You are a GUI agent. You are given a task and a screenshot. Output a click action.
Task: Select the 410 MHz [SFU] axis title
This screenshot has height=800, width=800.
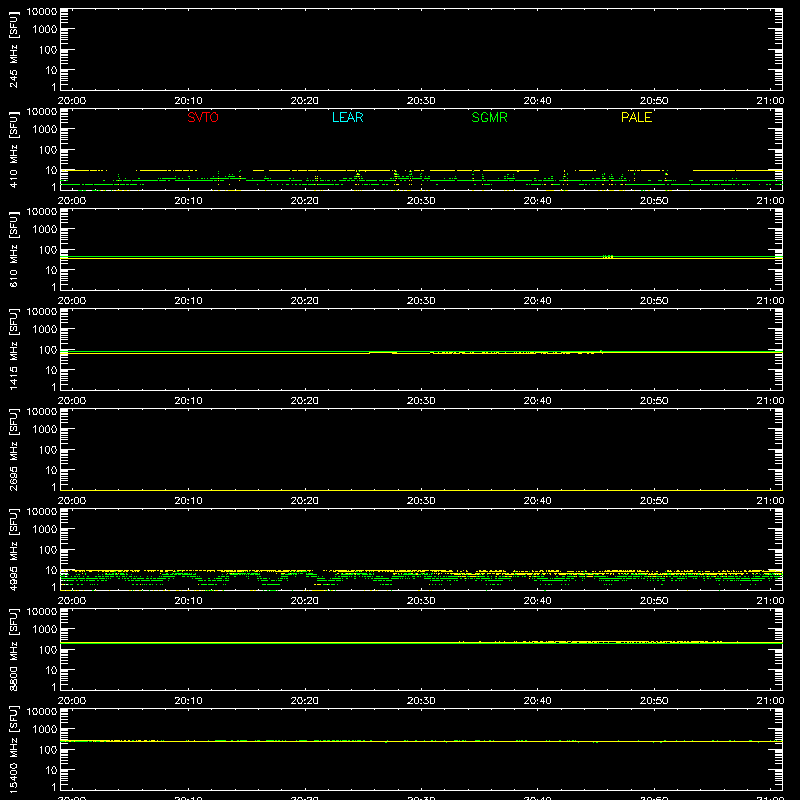[13, 149]
